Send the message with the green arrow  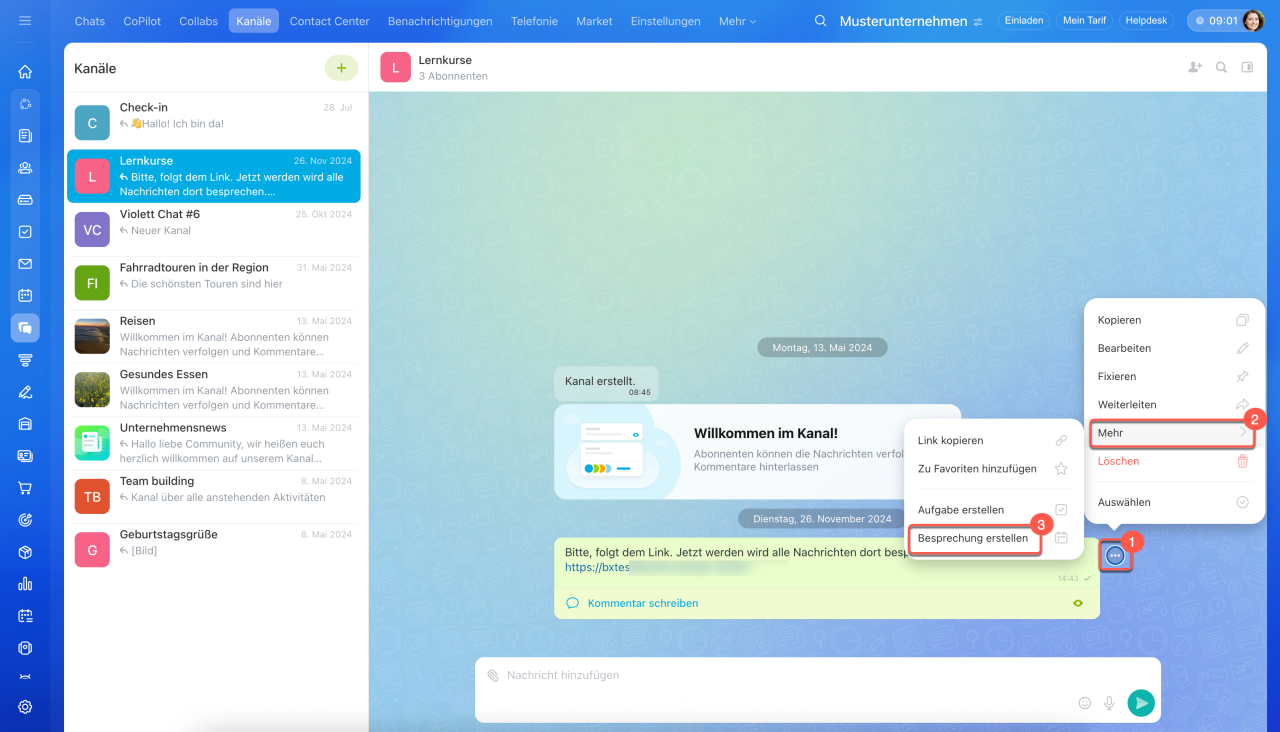click(x=1141, y=703)
